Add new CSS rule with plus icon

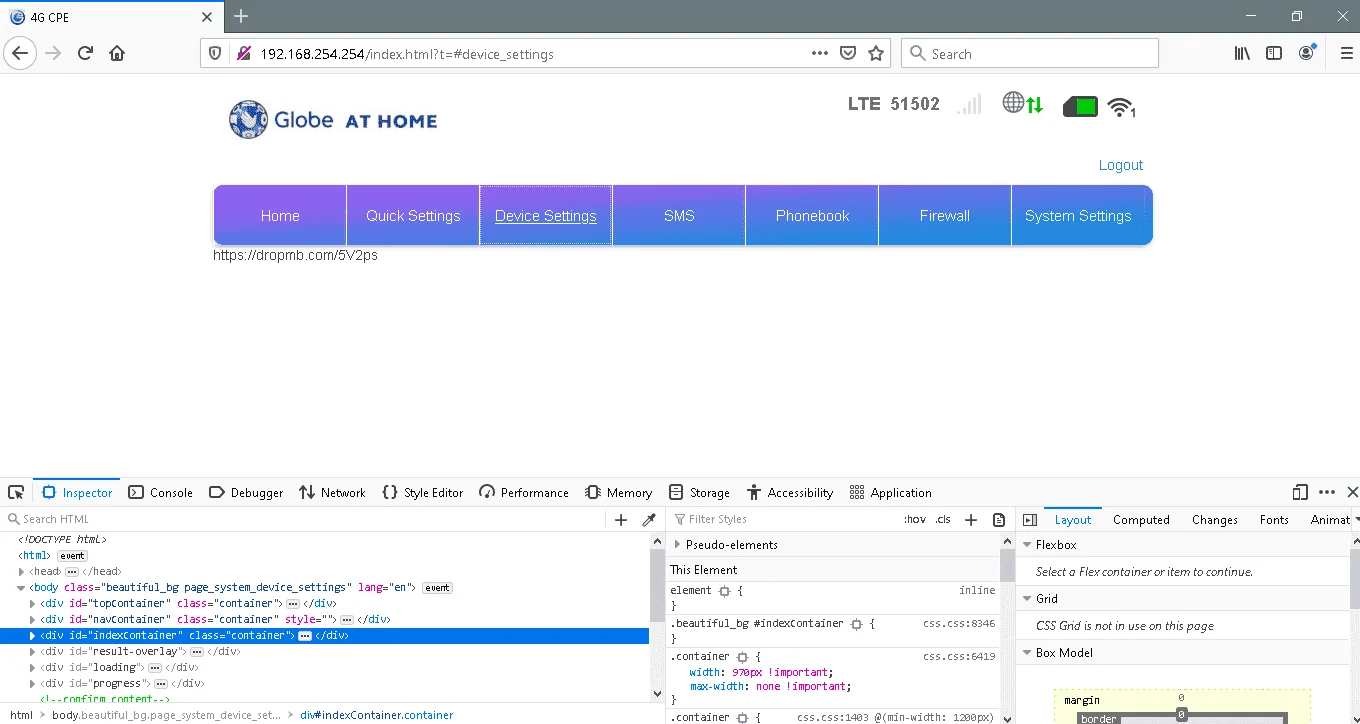point(970,520)
